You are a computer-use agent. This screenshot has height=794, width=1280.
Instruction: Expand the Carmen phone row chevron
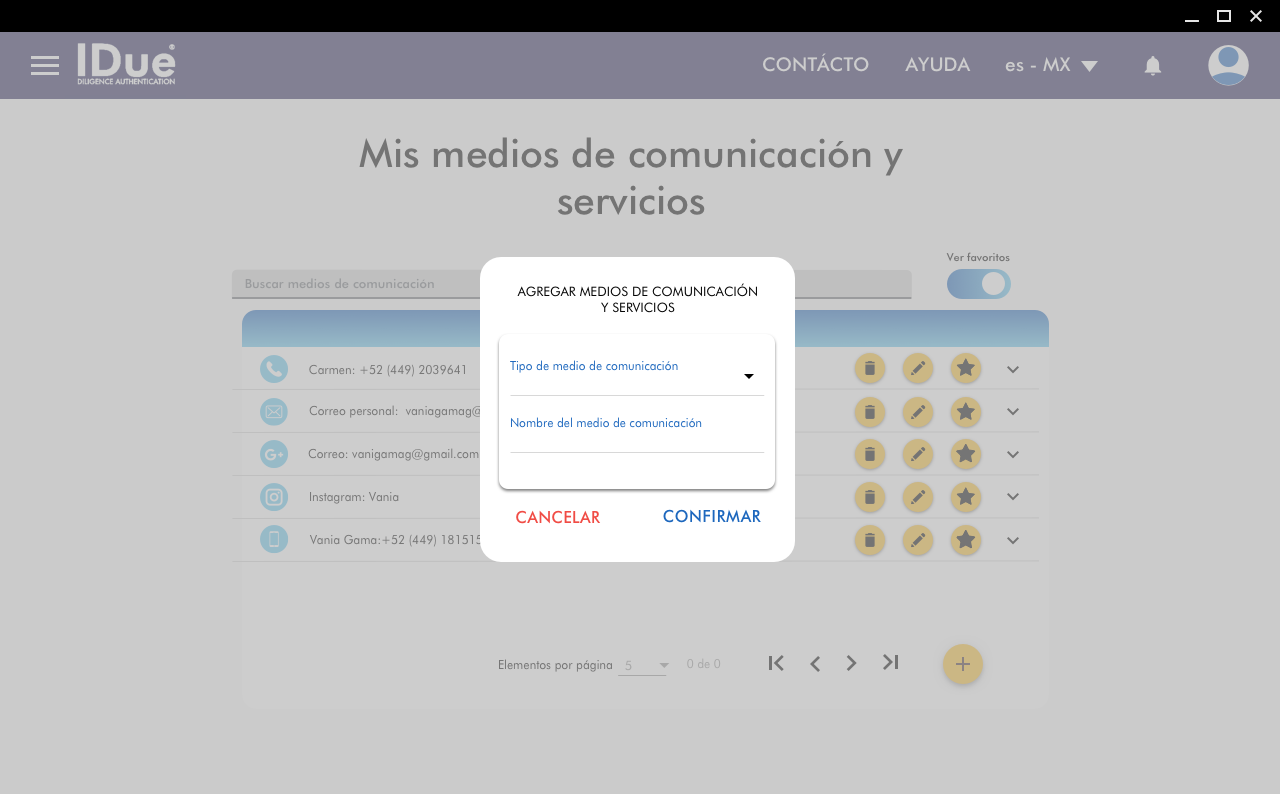[x=1012, y=369]
